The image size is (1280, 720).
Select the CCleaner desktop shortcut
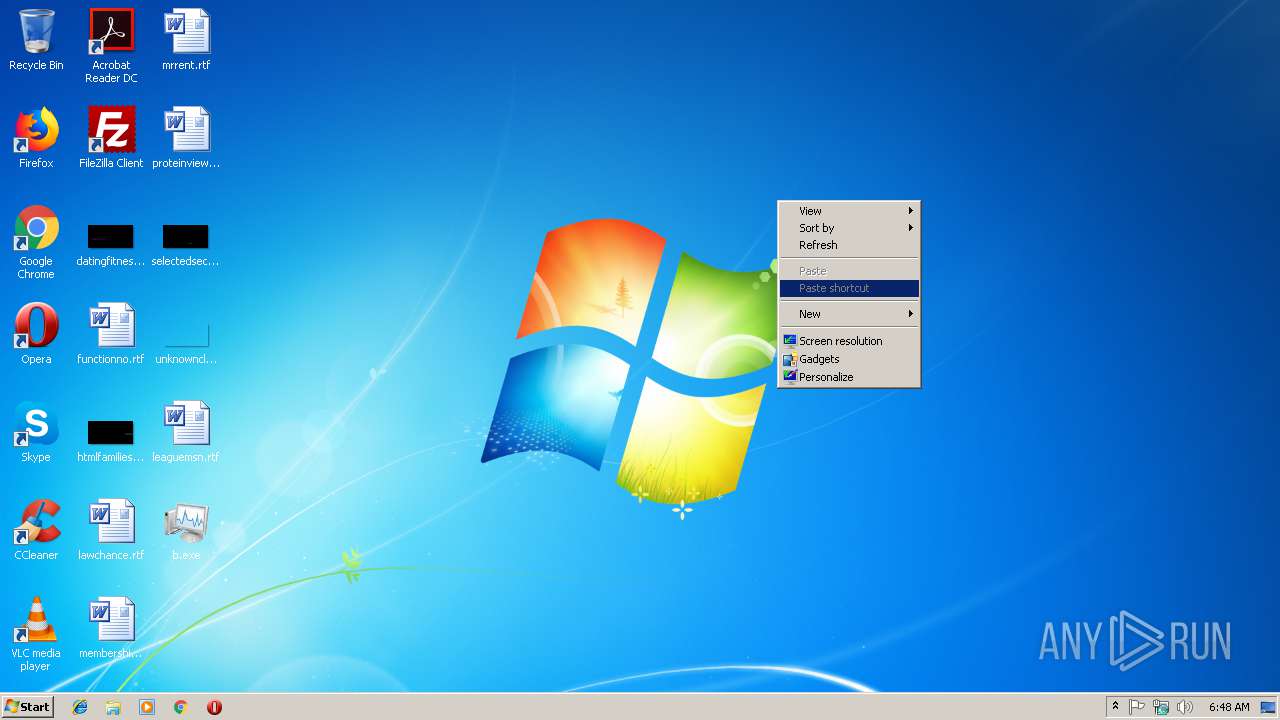(x=36, y=530)
